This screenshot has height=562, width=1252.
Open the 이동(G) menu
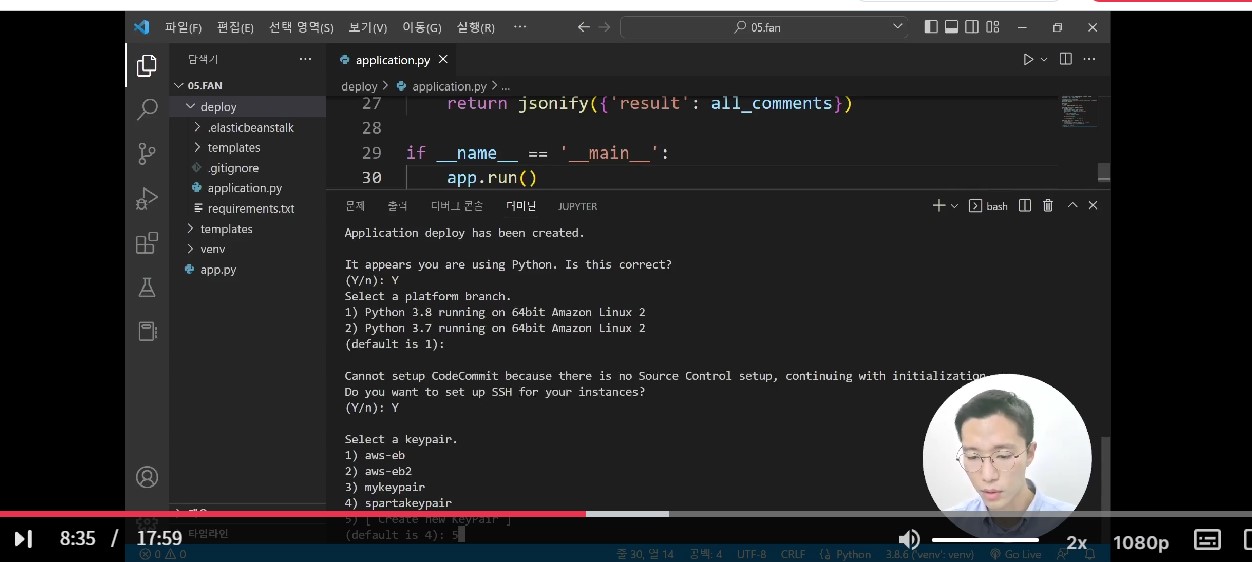(421, 27)
